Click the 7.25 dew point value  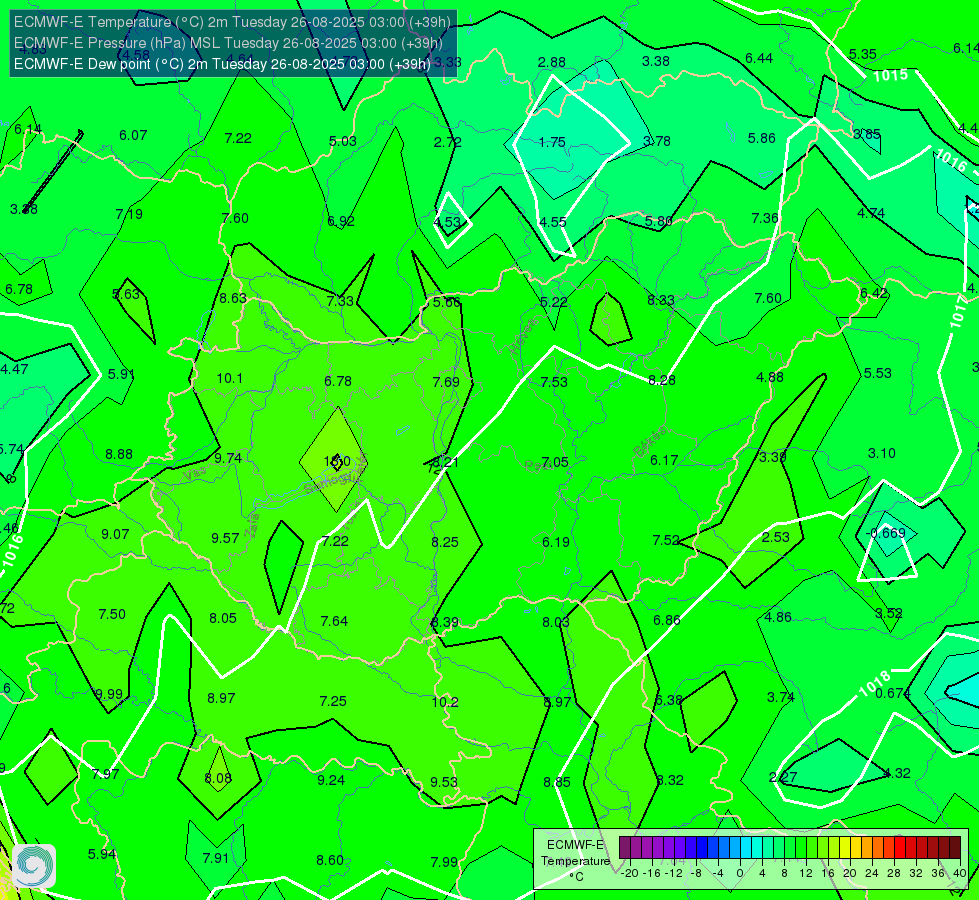pyautogui.click(x=333, y=701)
